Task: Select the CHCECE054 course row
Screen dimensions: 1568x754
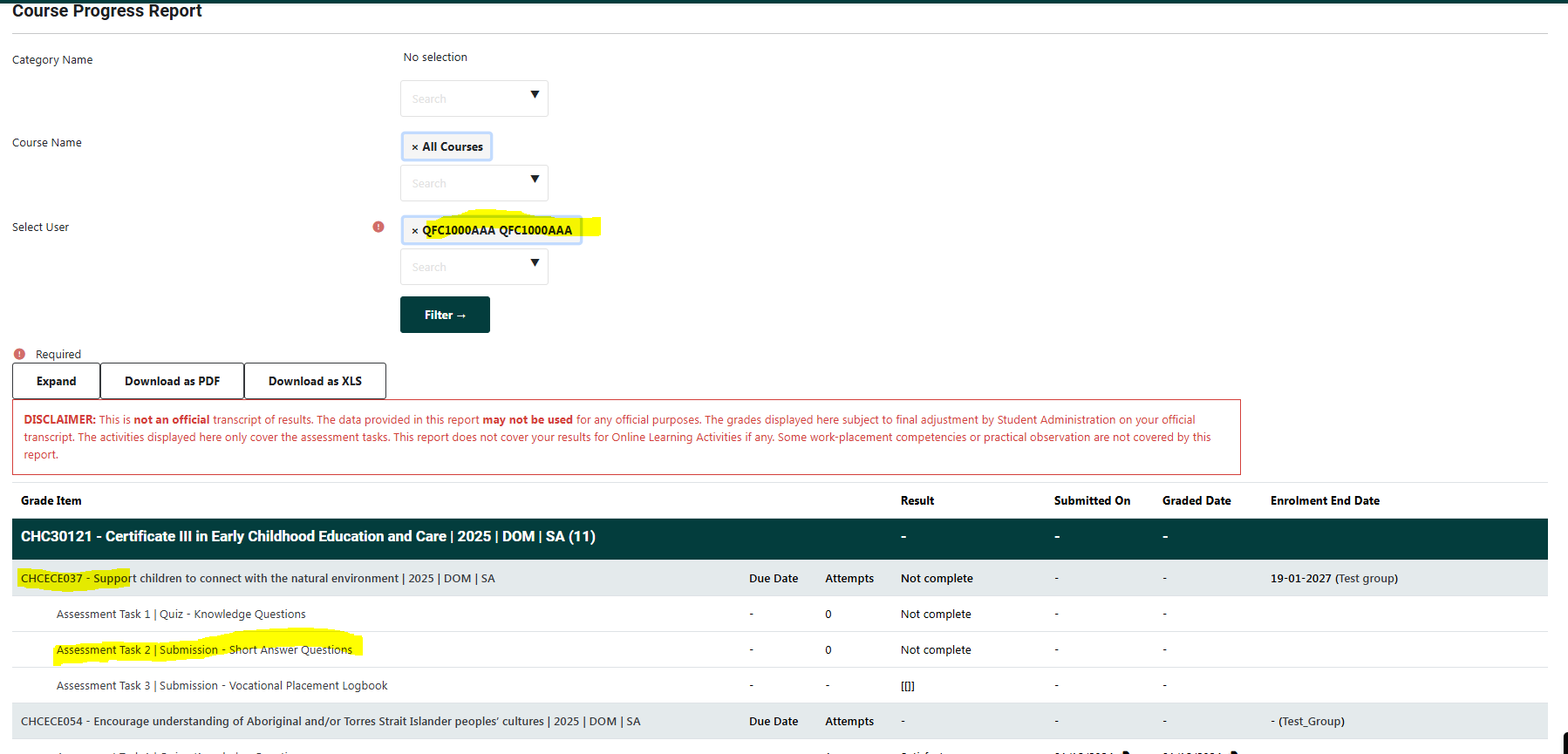Action: (331, 722)
